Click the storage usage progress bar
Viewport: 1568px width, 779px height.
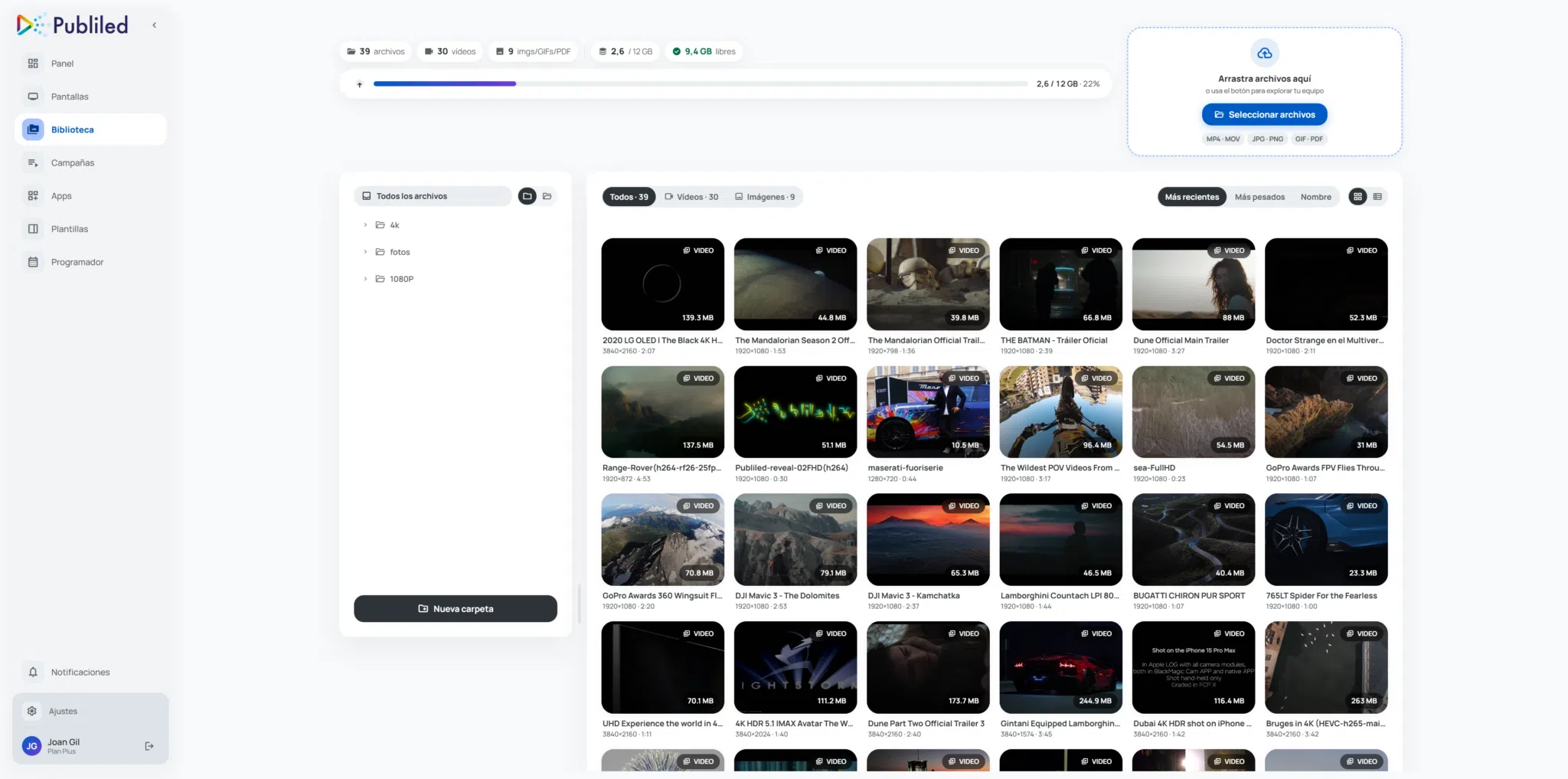pos(701,83)
